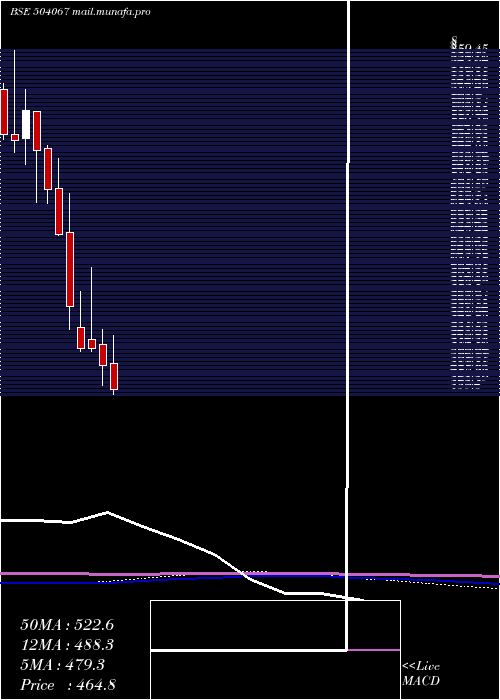Click the tallest red candlestick body
The height and width of the screenshot is (700, 500).
tap(70, 269)
